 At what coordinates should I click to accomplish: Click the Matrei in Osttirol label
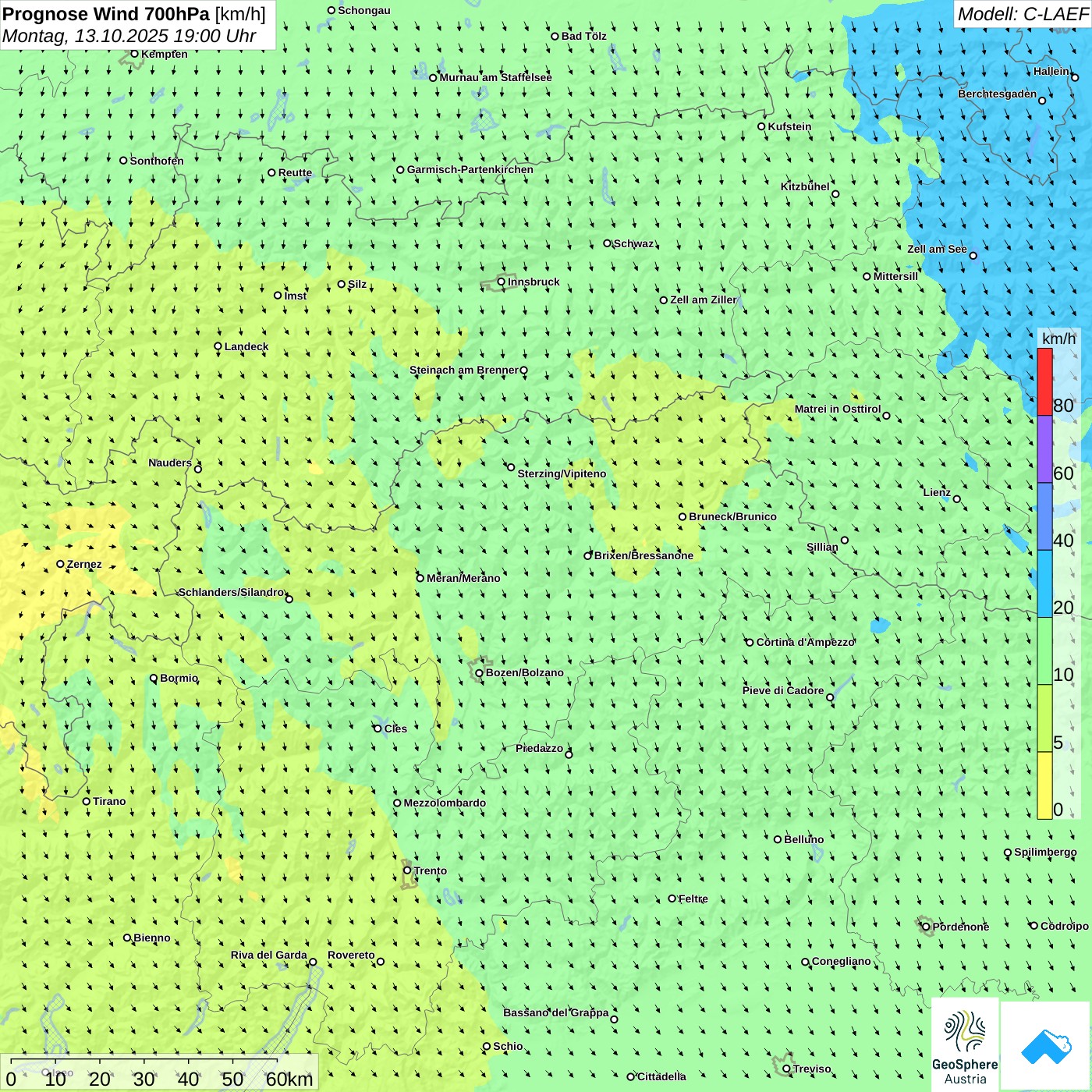pos(838,409)
